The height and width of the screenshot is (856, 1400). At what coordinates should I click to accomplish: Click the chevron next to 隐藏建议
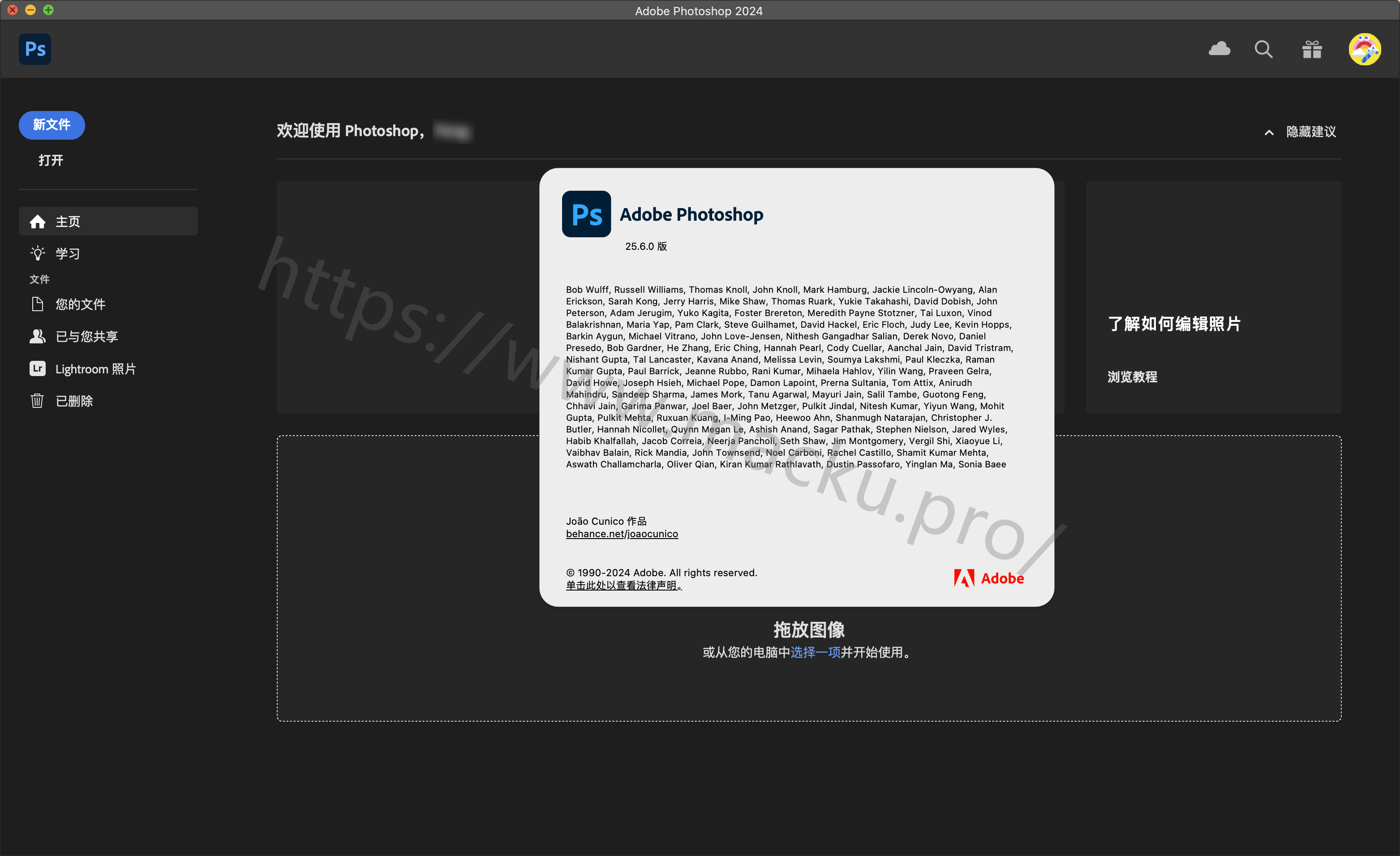pyautogui.click(x=1269, y=133)
